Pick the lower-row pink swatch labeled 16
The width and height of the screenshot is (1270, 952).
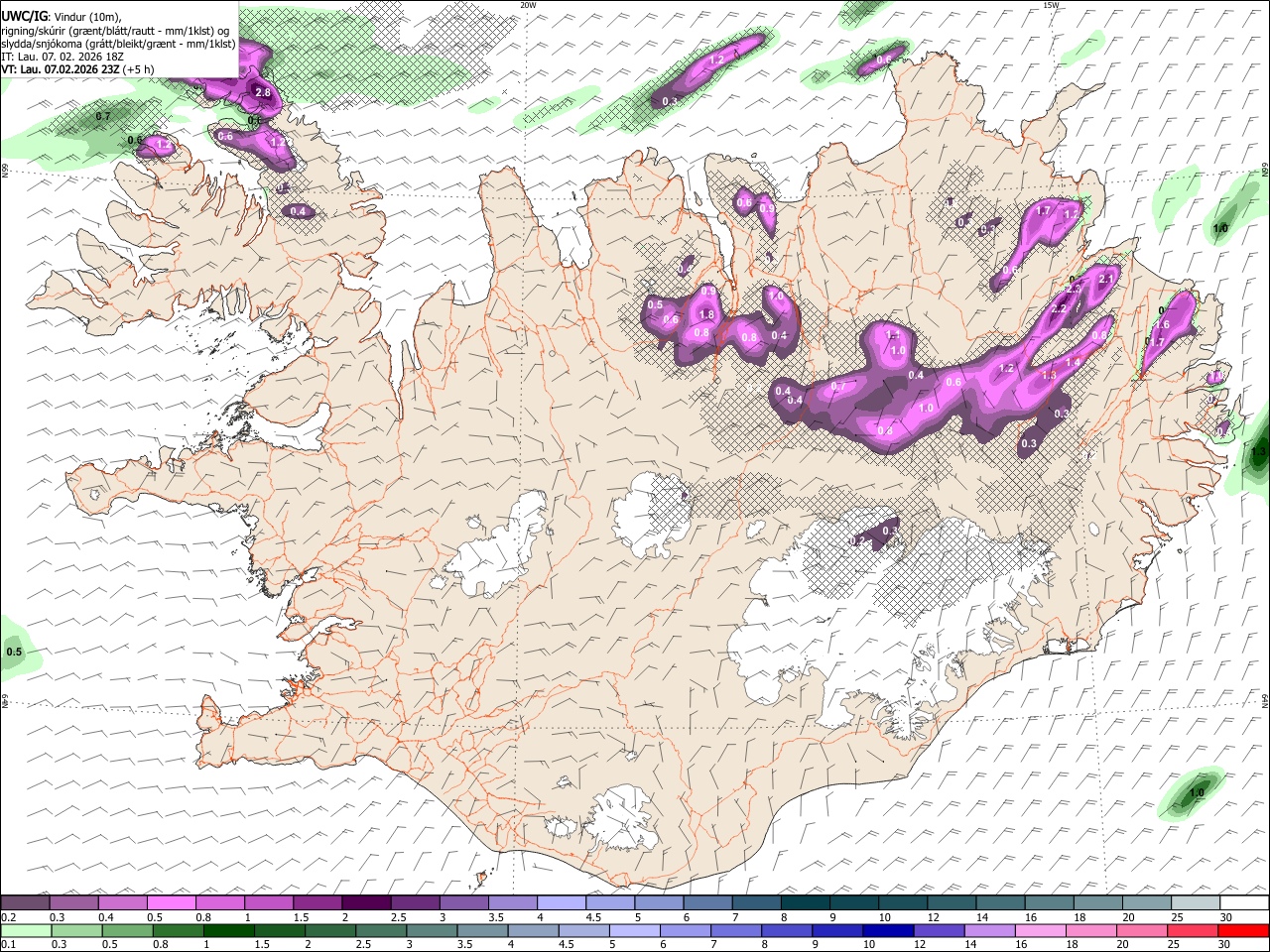coord(1041,930)
